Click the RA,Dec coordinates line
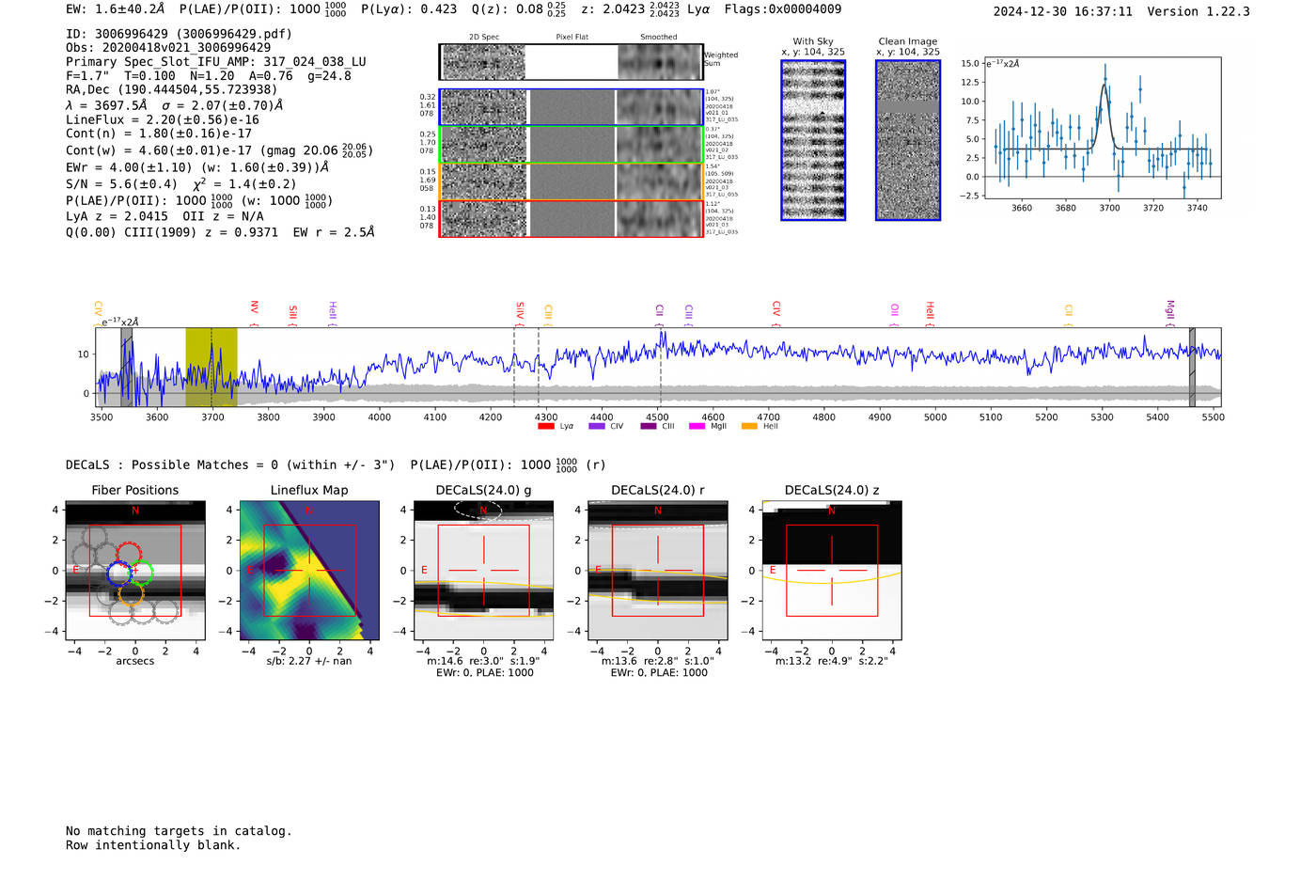Screen dimensions: 1316x896 (172, 89)
